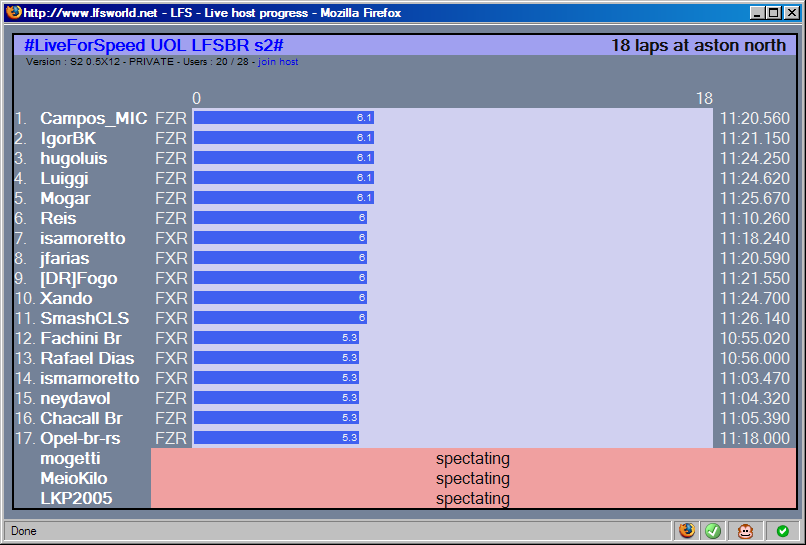Click the 'Done' status bar text

point(24,531)
